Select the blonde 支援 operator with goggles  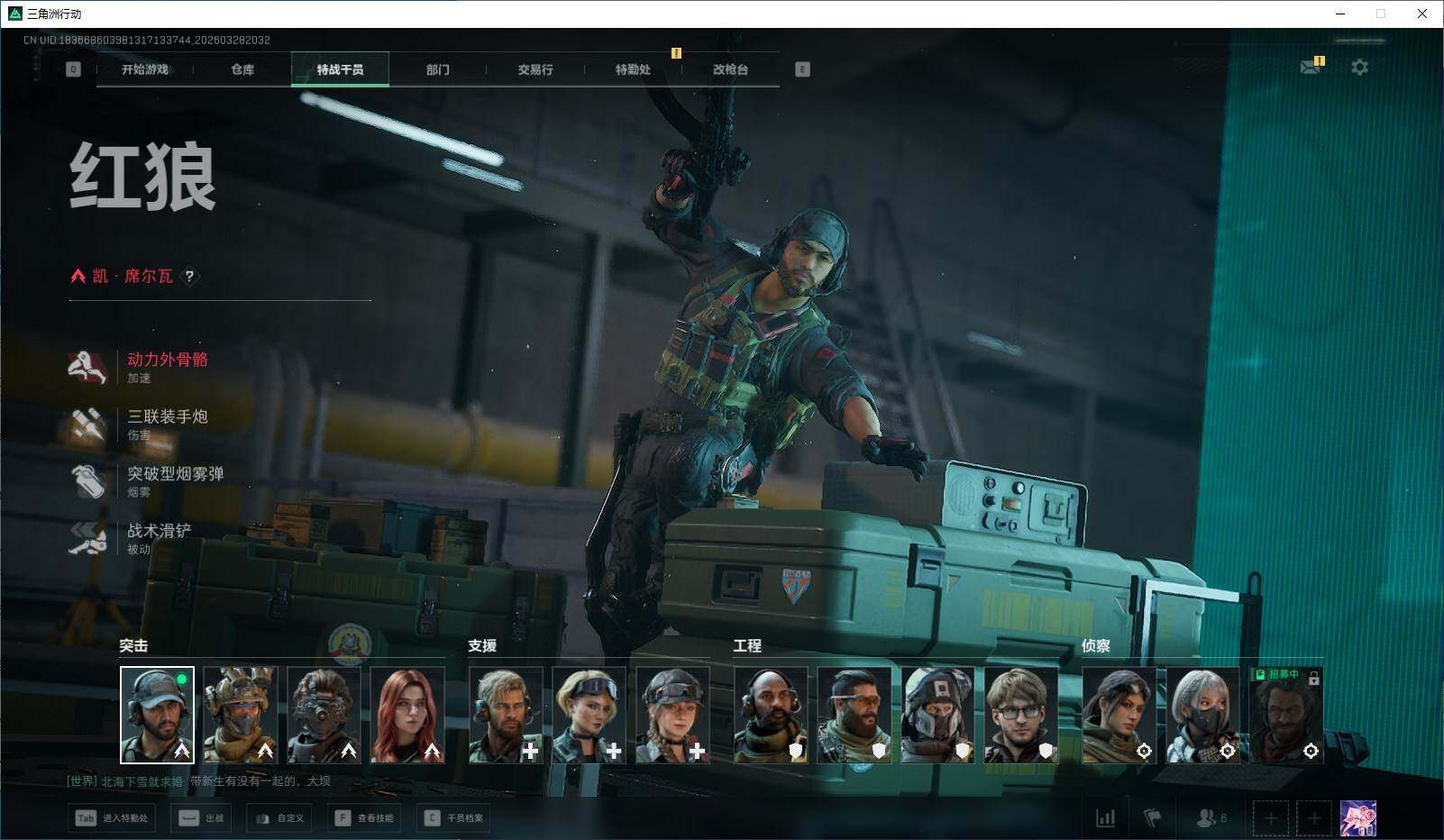pyautogui.click(x=589, y=715)
